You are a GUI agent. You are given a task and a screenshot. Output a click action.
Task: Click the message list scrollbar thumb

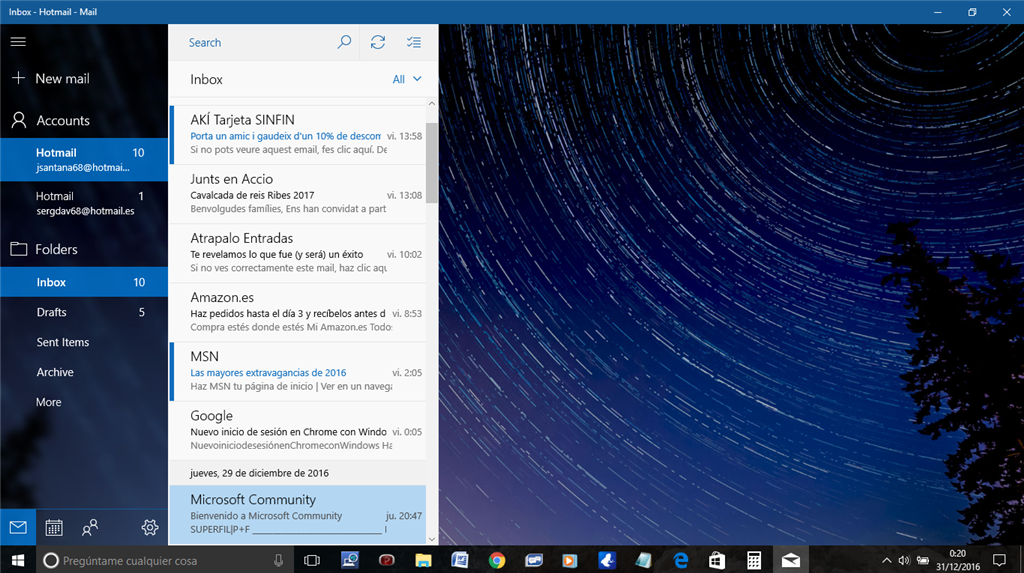[x=432, y=162]
